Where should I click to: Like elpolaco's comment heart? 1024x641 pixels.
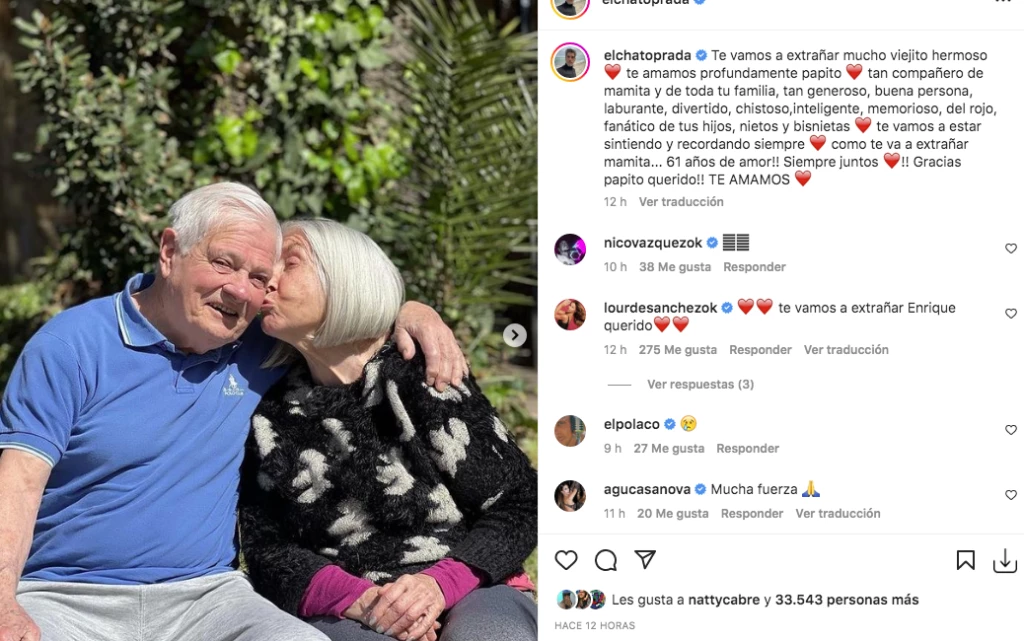1010,430
